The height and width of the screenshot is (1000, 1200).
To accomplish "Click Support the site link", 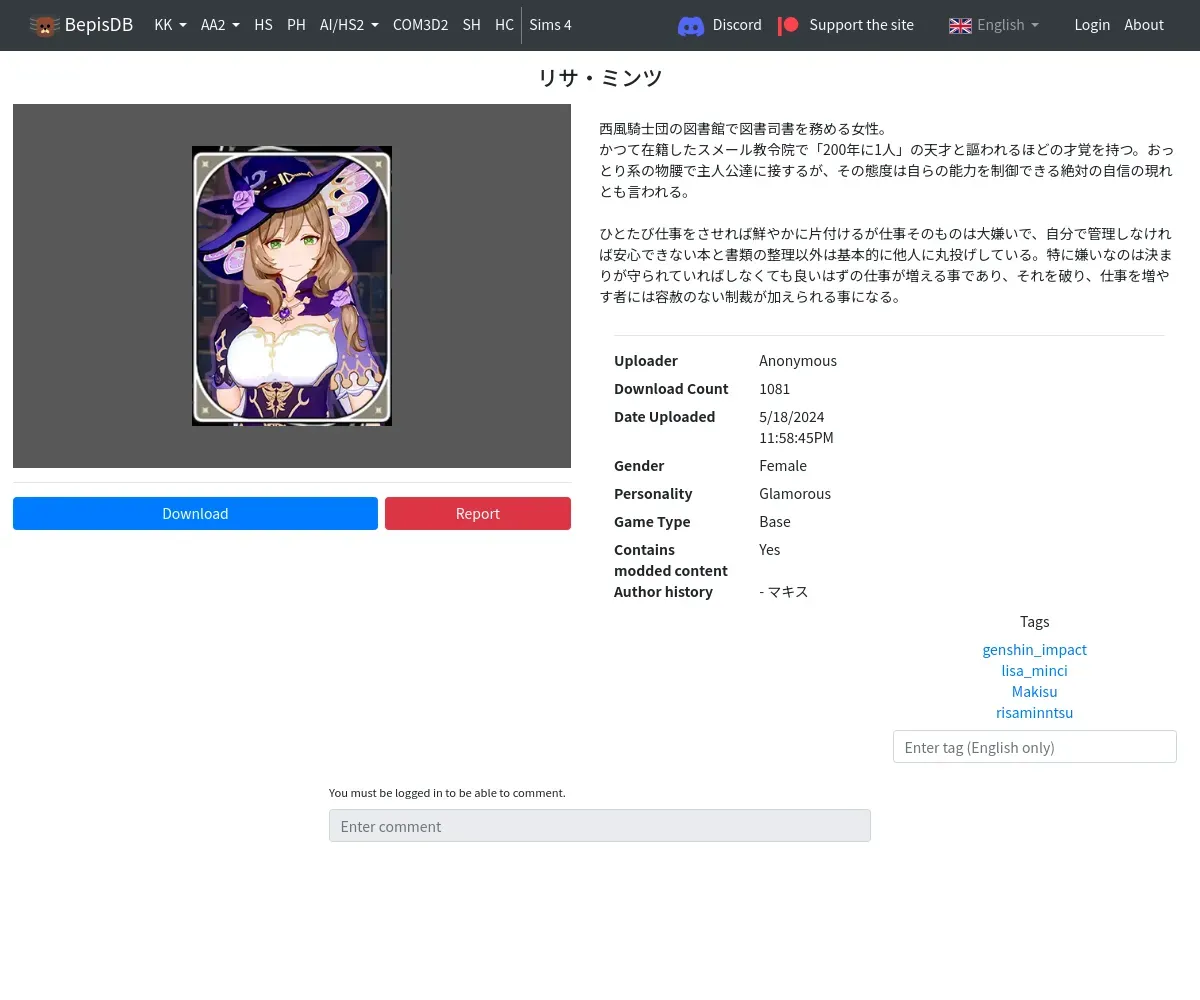I will [x=861, y=25].
